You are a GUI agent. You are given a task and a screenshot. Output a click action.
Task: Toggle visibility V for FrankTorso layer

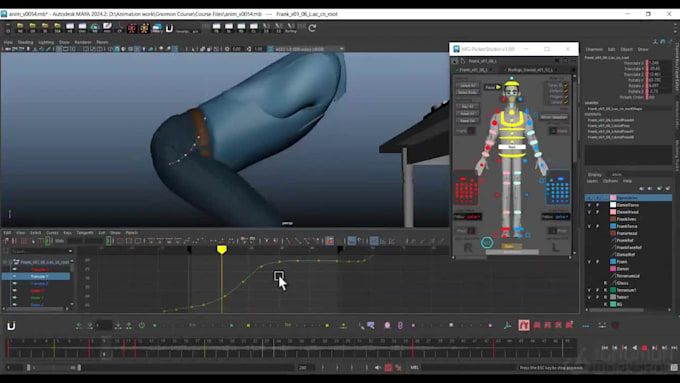point(589,226)
